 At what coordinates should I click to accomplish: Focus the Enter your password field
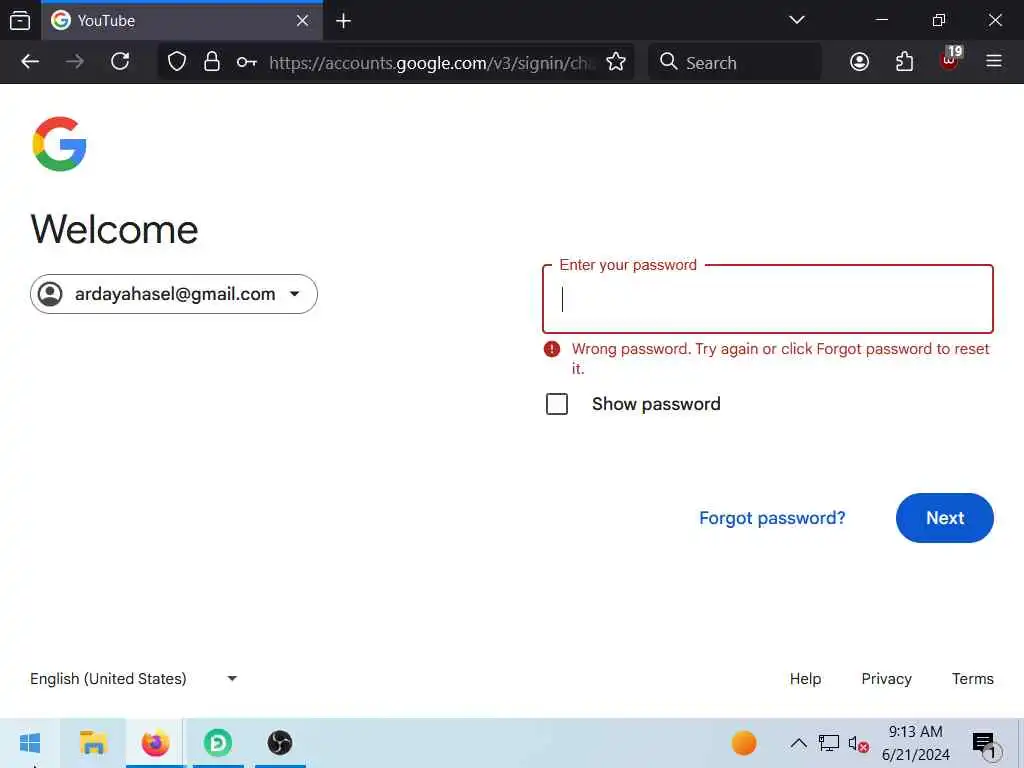(x=768, y=299)
